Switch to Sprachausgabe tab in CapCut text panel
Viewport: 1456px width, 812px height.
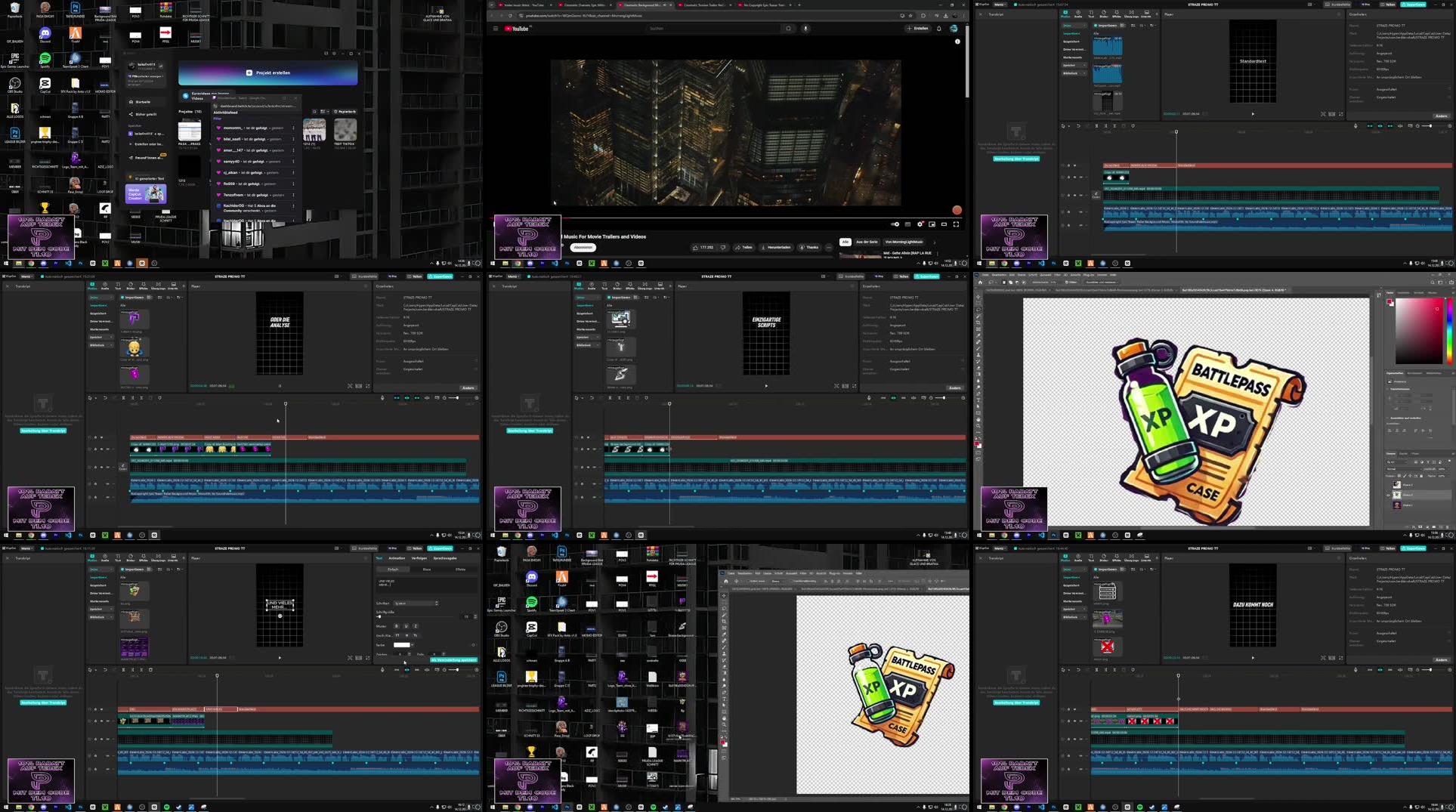click(x=445, y=558)
